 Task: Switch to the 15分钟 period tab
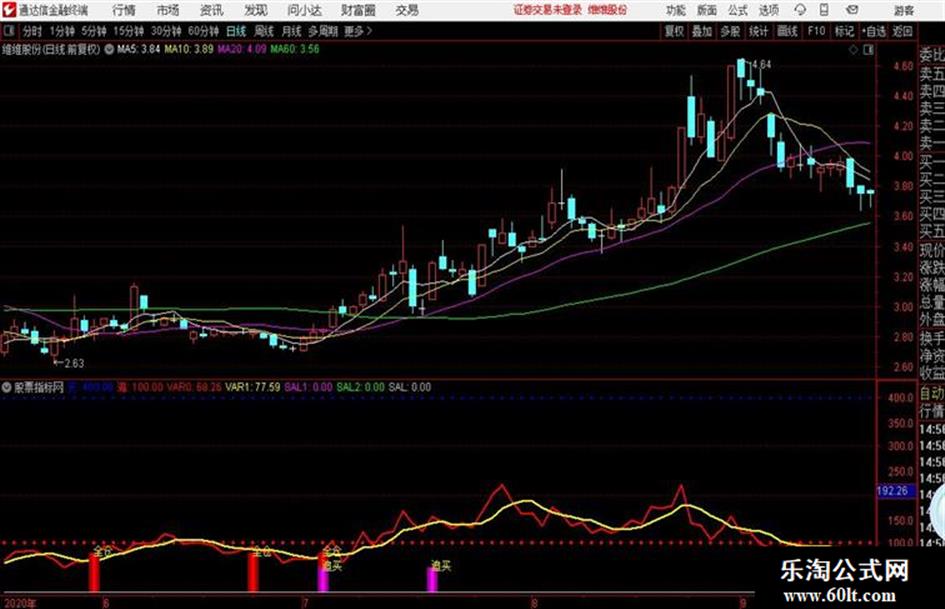128,31
